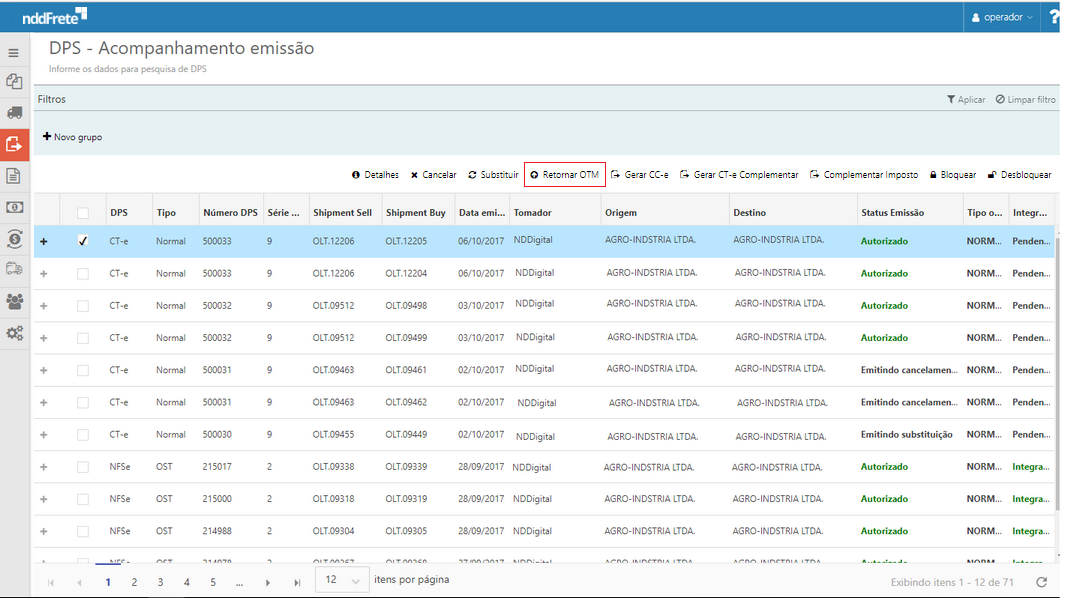Click the help question mark icon
Image resolution: width=1071 pixels, height=598 pixels.
[x=1055, y=17]
